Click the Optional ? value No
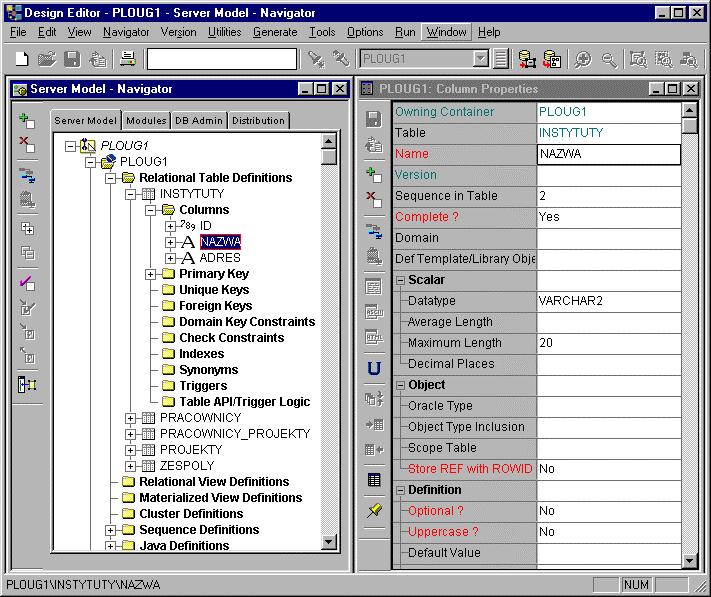Viewport: 711px width, 597px height. pyautogui.click(x=609, y=511)
